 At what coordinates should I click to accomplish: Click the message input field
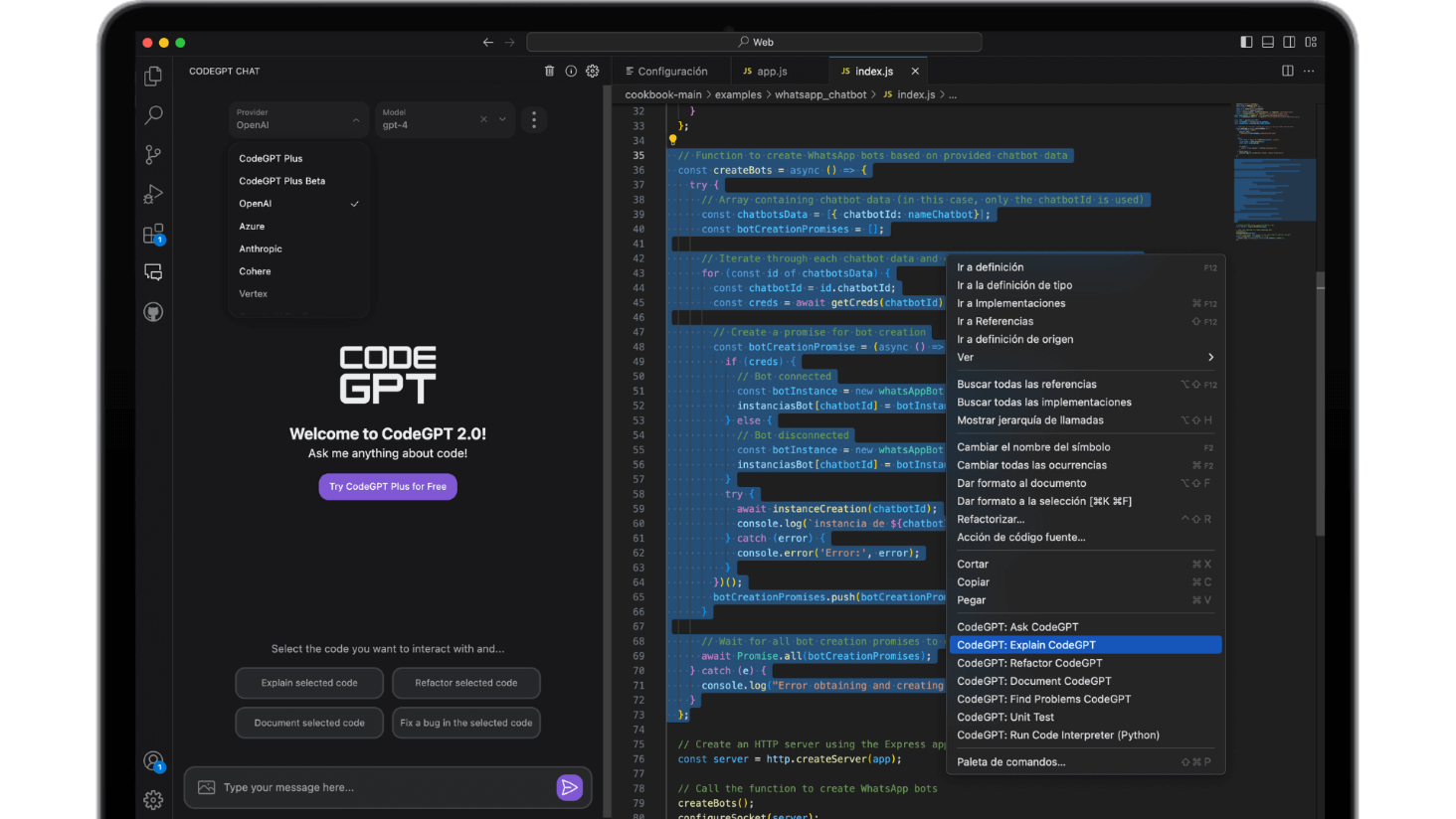coord(378,787)
